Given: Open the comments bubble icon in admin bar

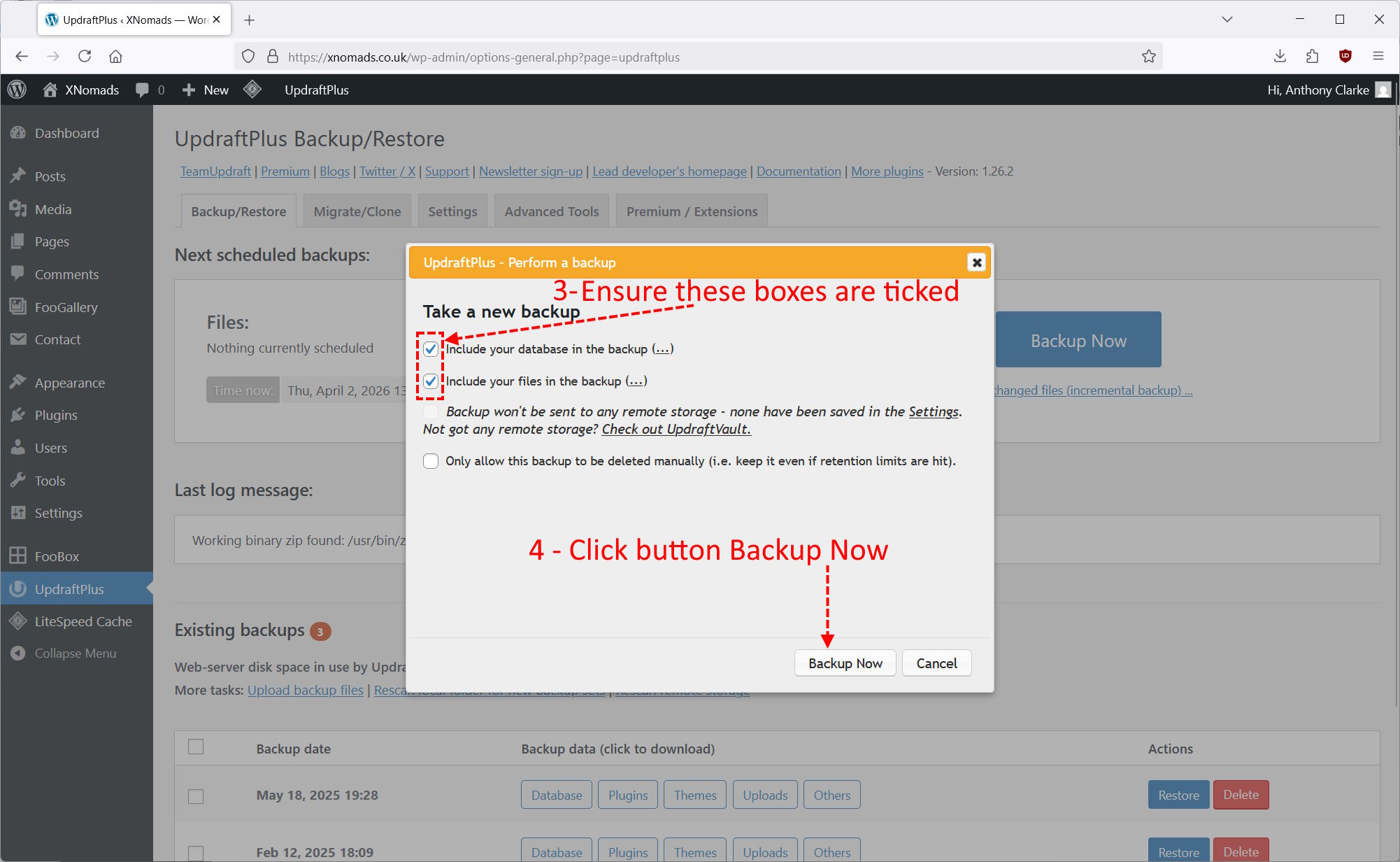Looking at the screenshot, I should [x=143, y=90].
